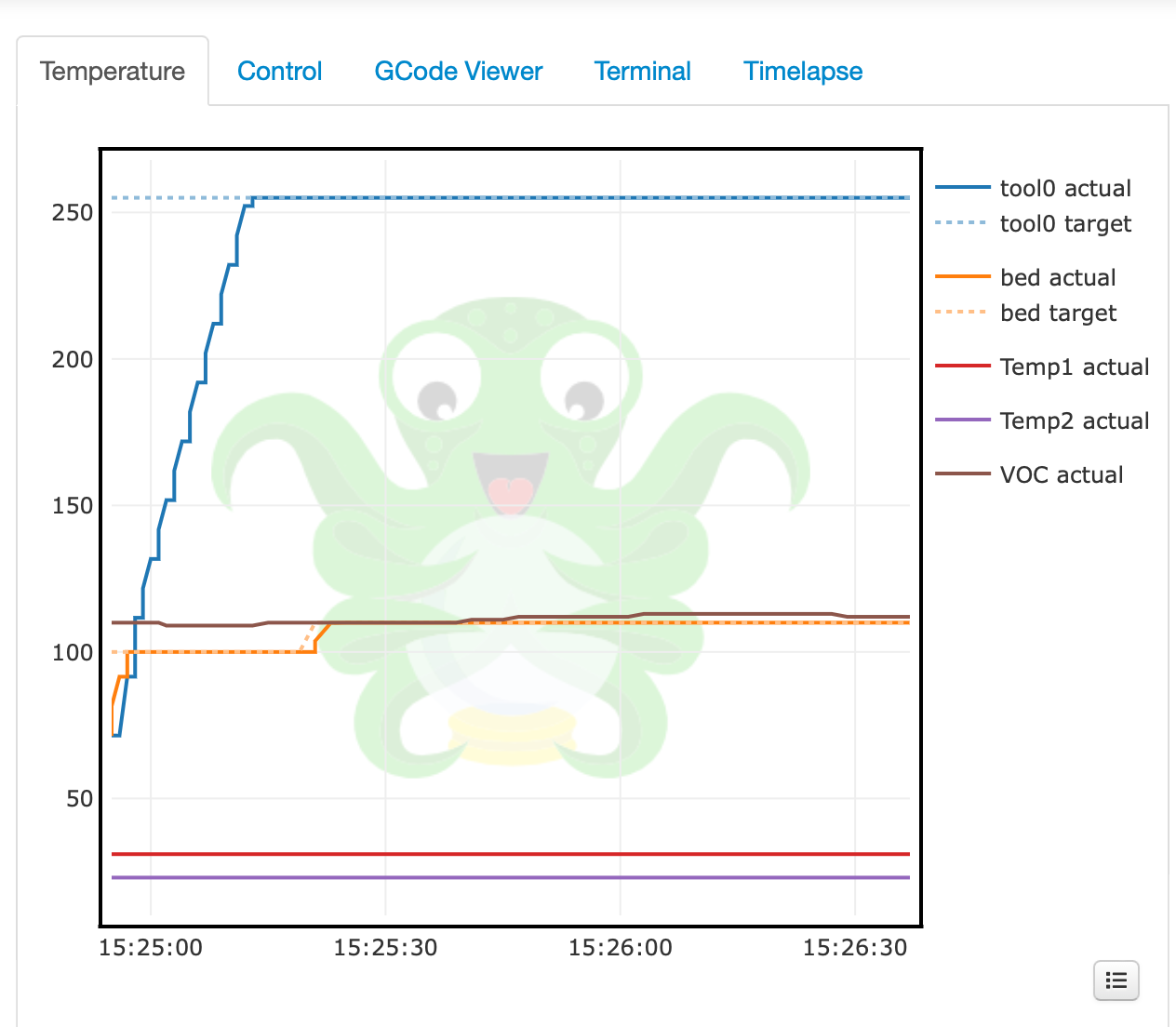The image size is (1176, 1027).
Task: Toggle Temp1 actual legend entry
Action: [x=1042, y=367]
